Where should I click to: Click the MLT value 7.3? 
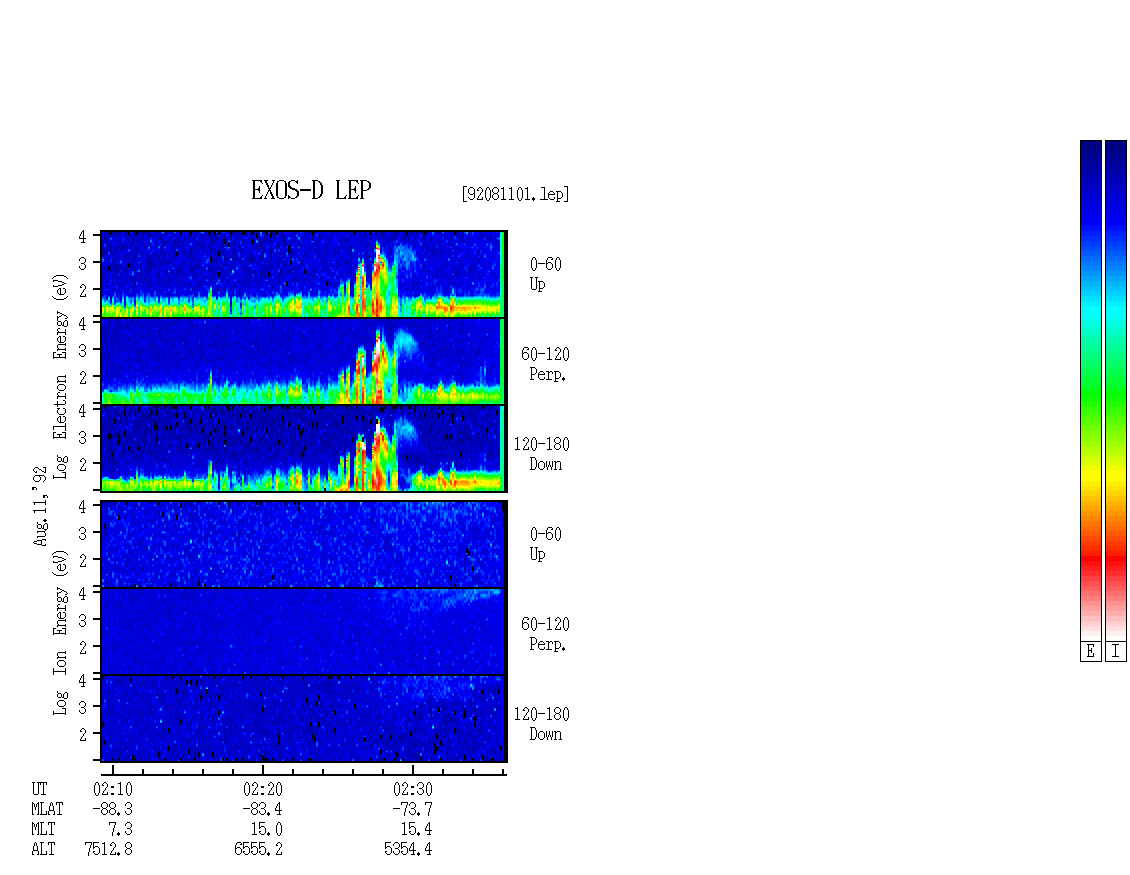pos(121,830)
